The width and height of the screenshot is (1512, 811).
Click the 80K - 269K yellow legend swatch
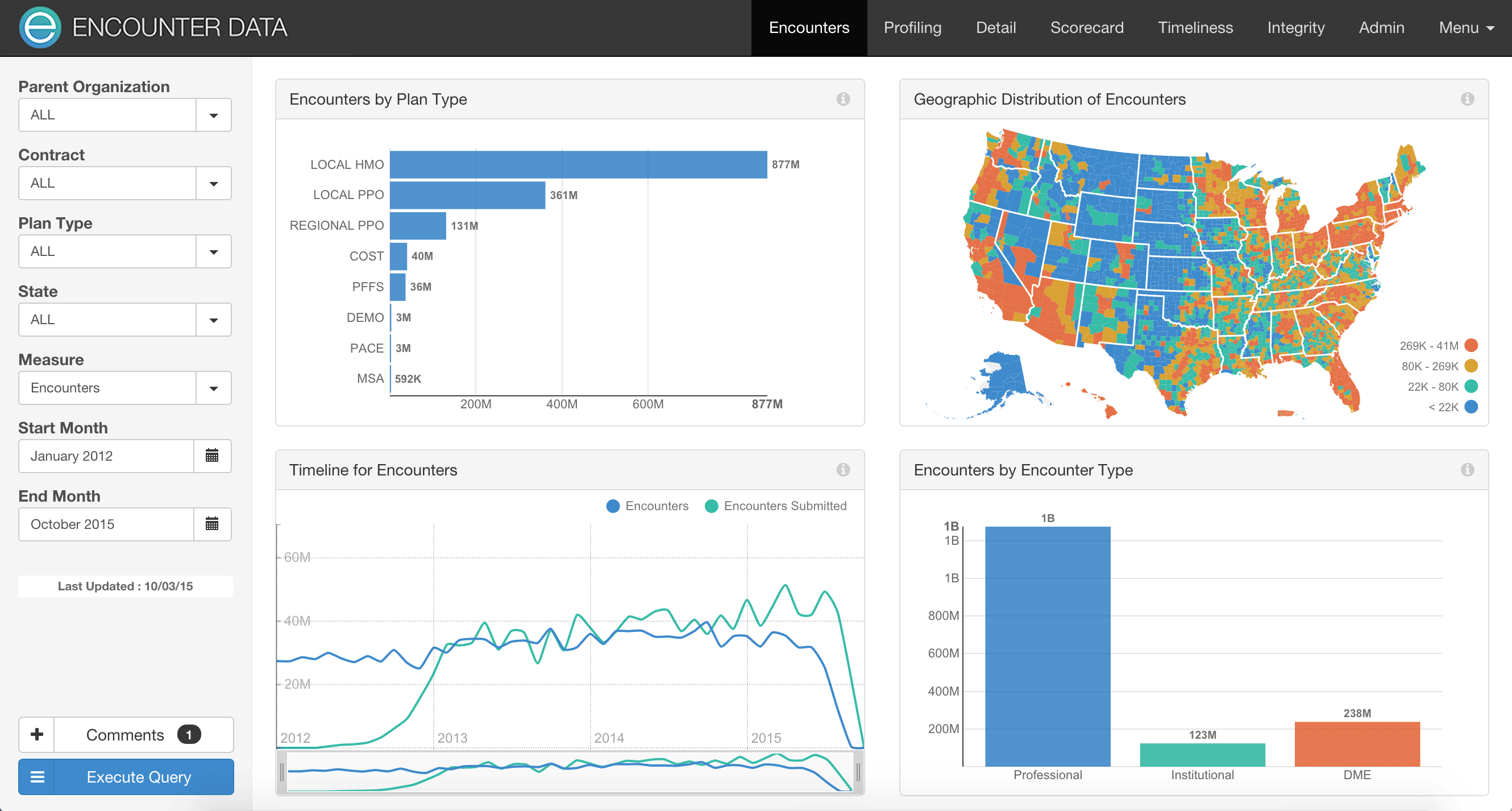click(1471, 366)
